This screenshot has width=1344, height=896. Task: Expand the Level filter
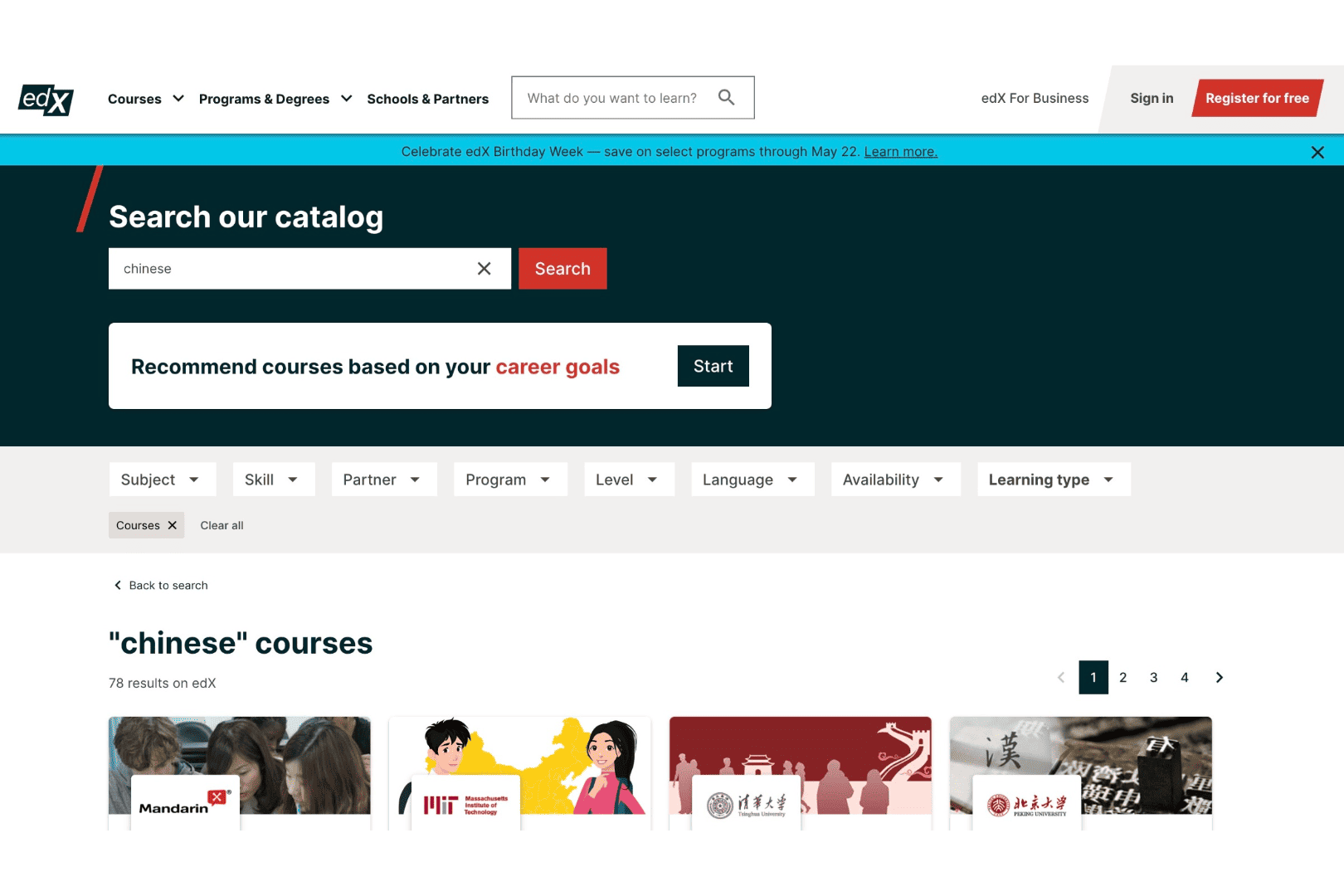pyautogui.click(x=629, y=480)
